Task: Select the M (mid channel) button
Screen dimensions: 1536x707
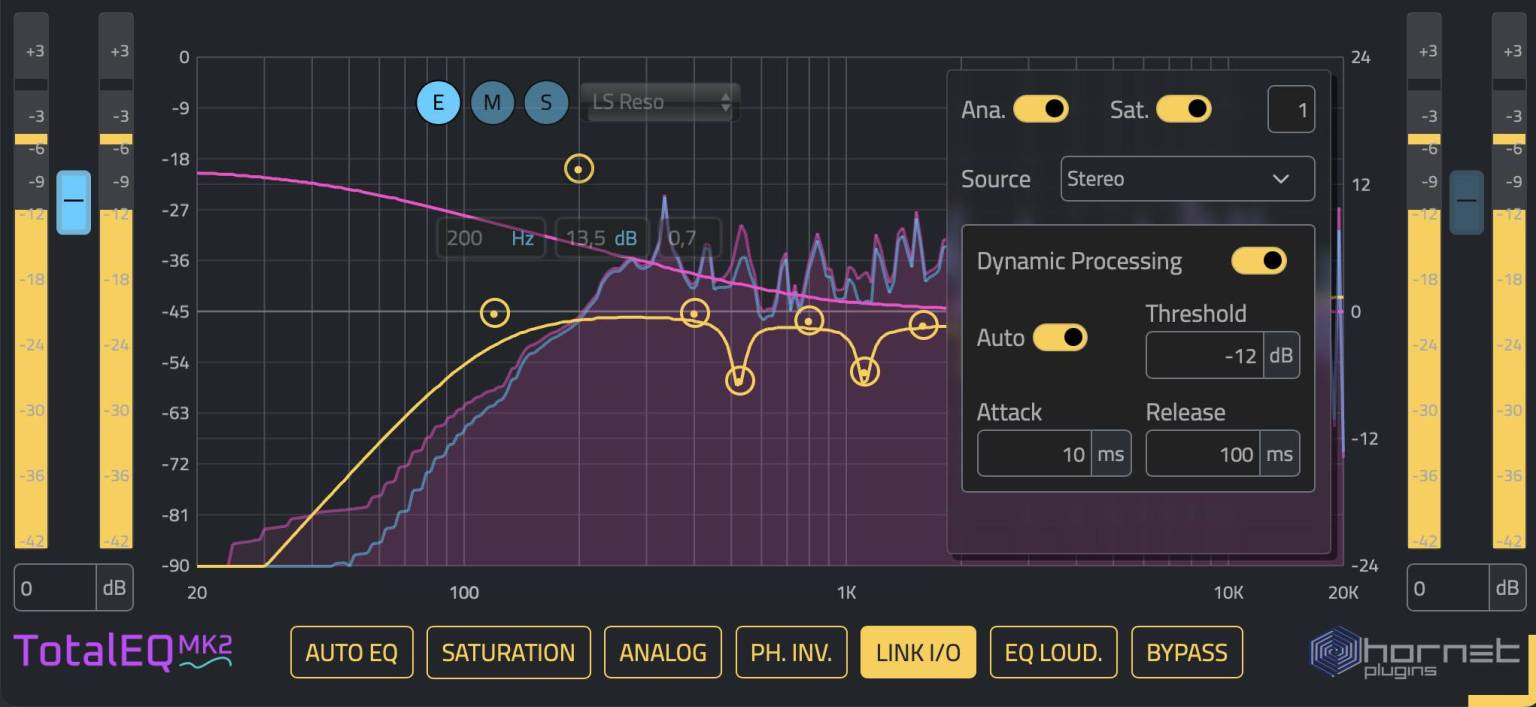Action: [492, 102]
